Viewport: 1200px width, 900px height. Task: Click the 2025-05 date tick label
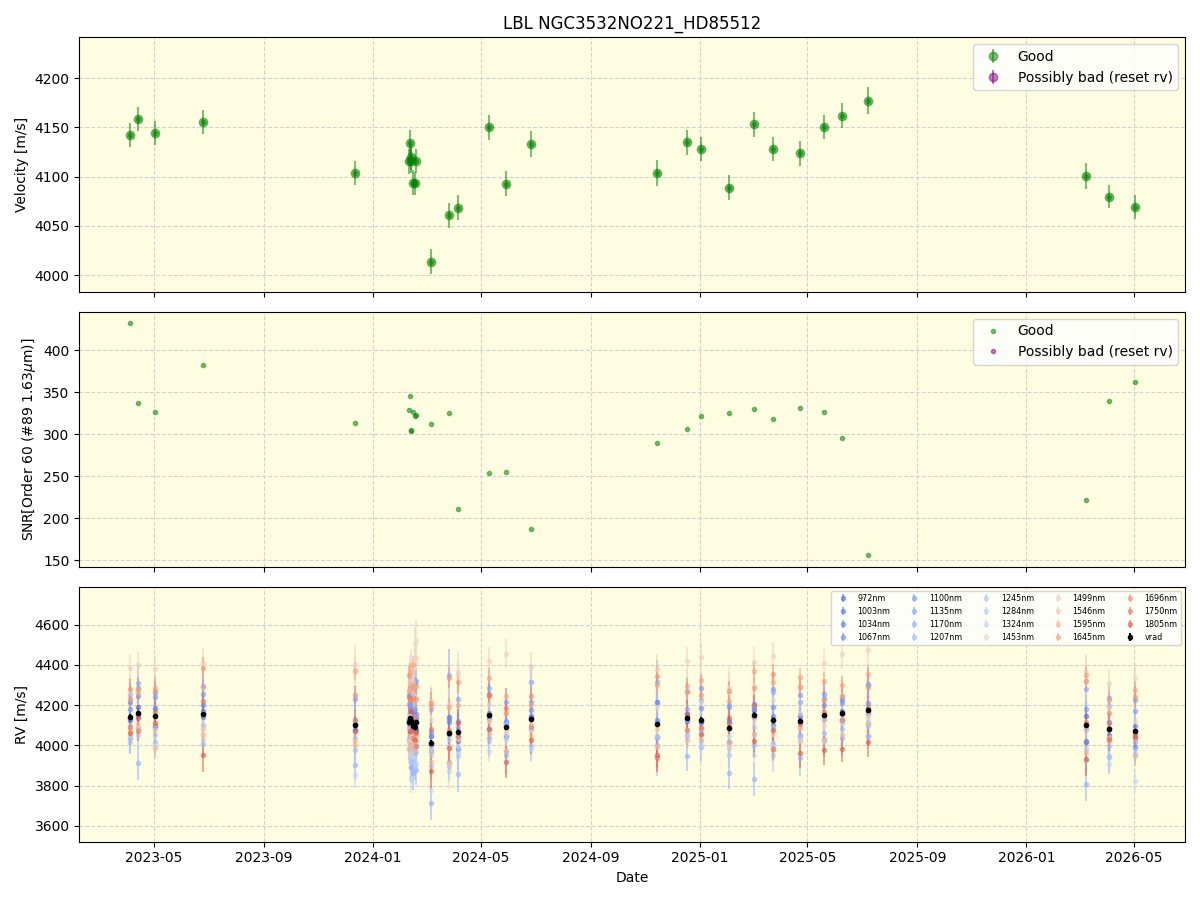(x=807, y=857)
